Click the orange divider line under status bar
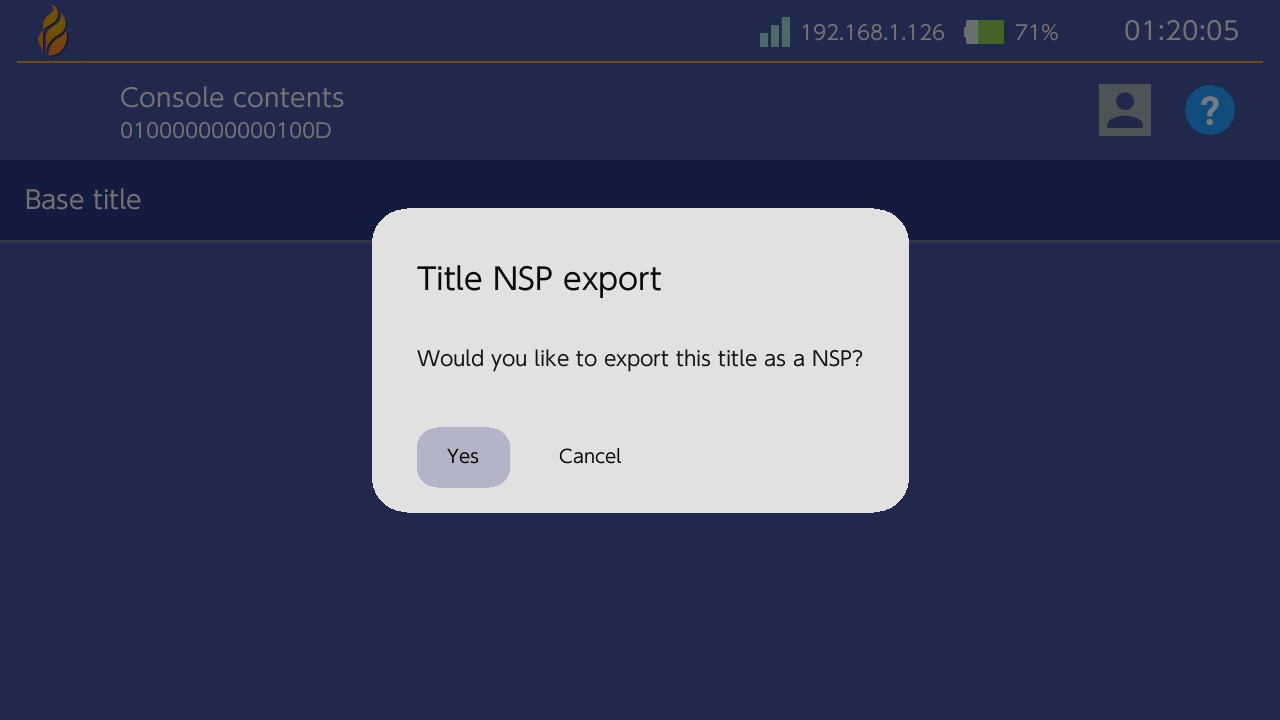Image resolution: width=1280 pixels, height=720 pixels. tap(640, 62)
